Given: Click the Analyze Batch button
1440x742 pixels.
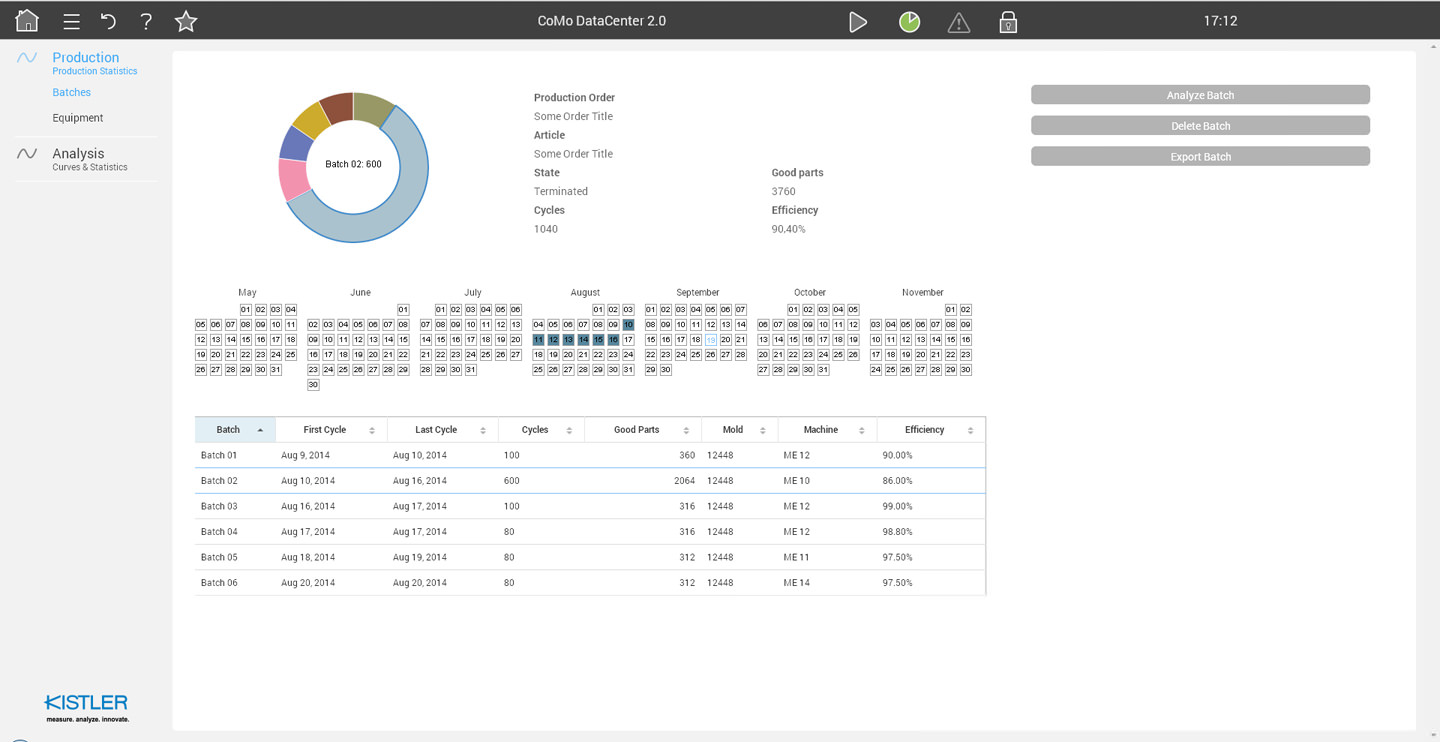Looking at the screenshot, I should pyautogui.click(x=1200, y=95).
